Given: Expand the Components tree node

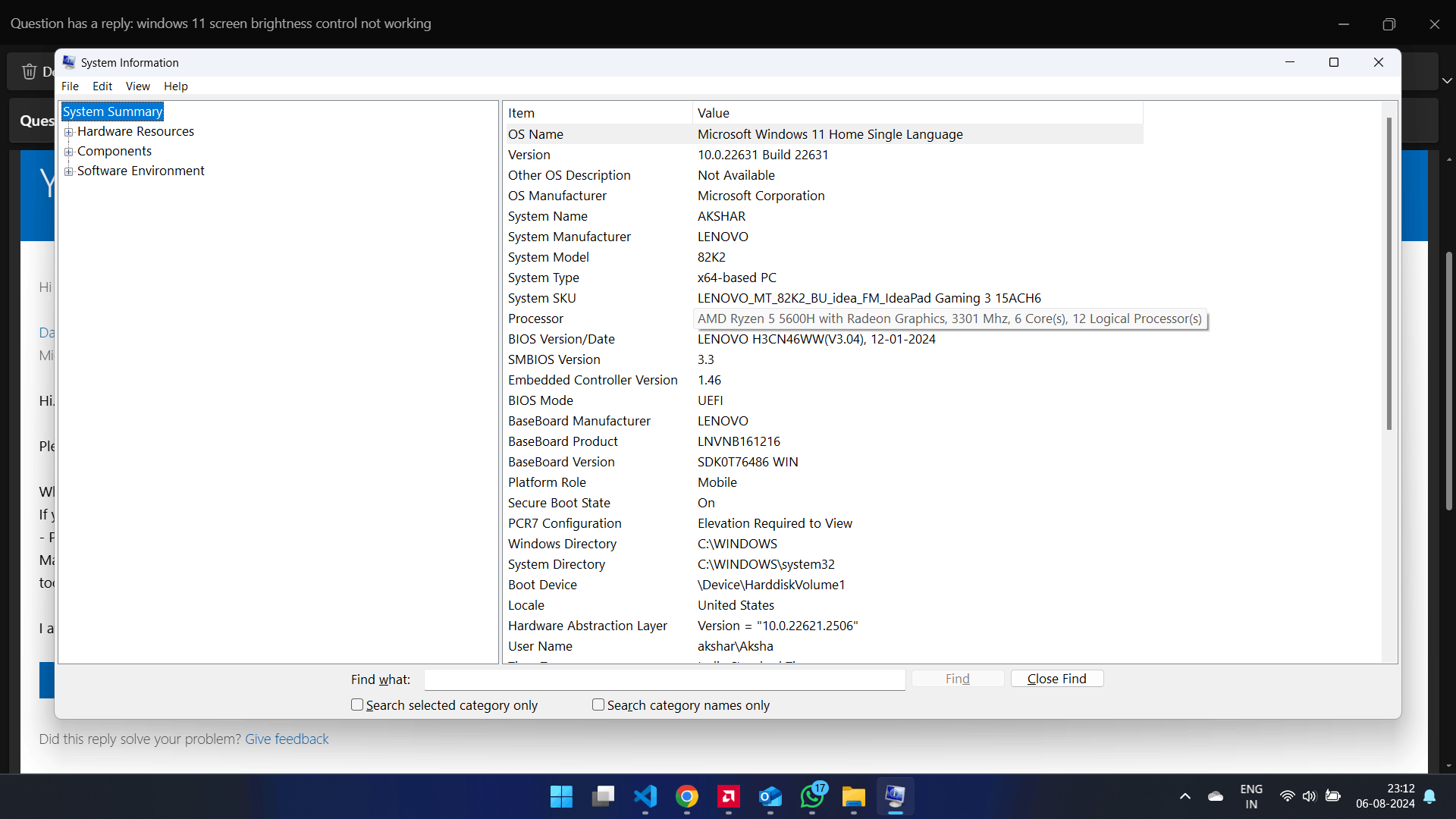Looking at the screenshot, I should point(69,152).
